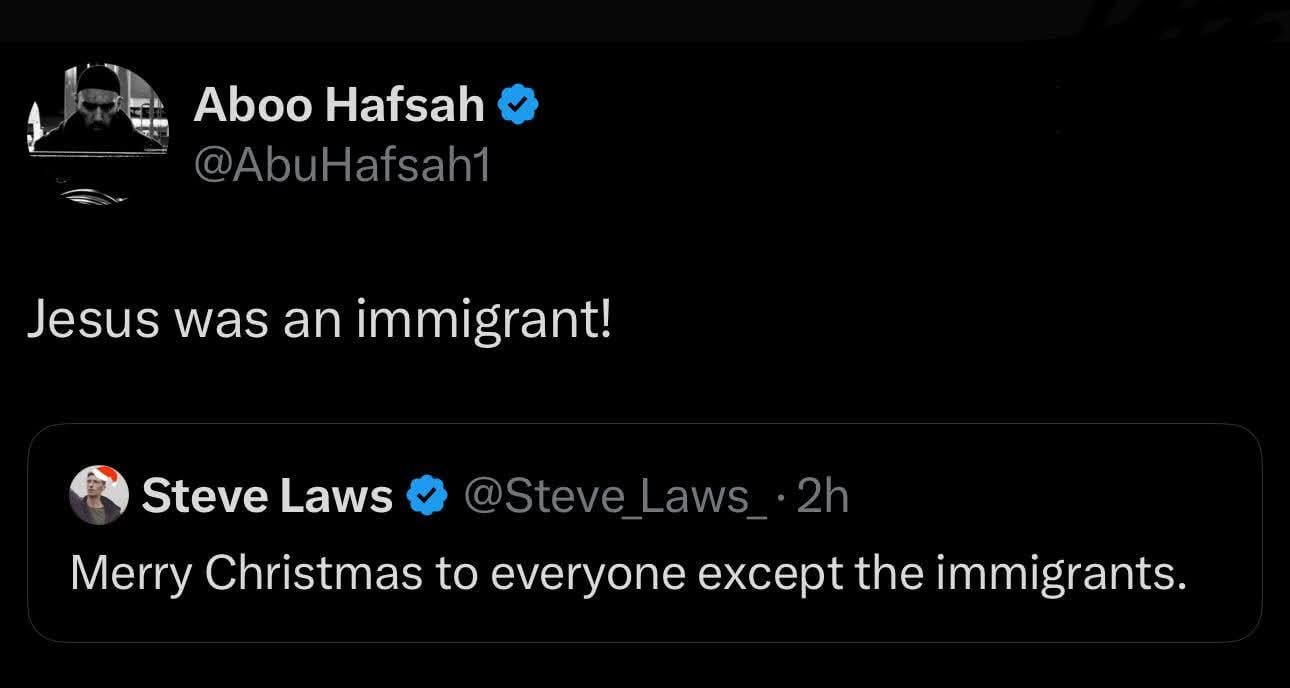Screen dimensions: 1290x688
Task: Click the word "Merry" in the quoted tweet
Action: [x=131, y=571]
